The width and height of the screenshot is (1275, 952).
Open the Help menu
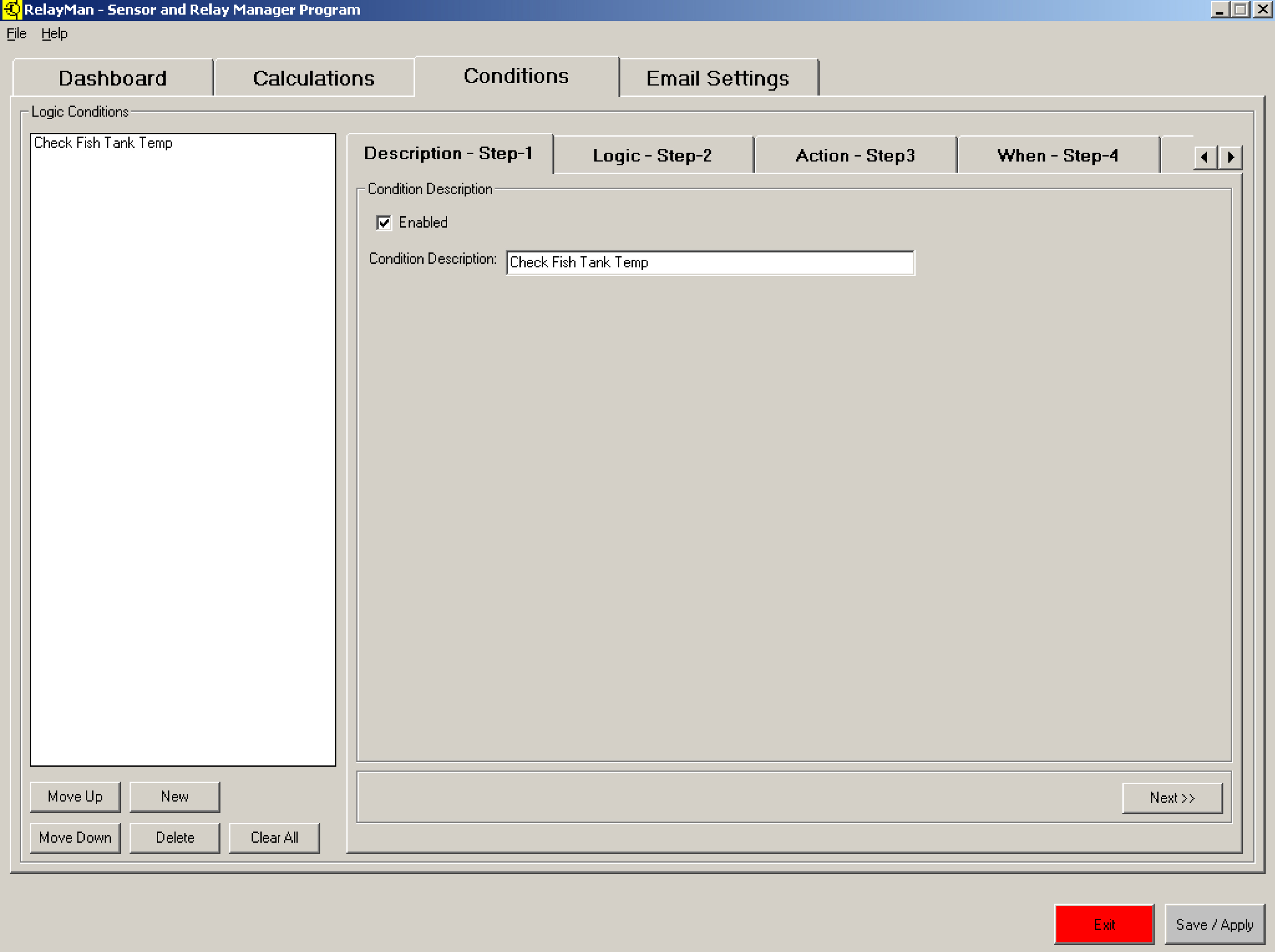54,33
